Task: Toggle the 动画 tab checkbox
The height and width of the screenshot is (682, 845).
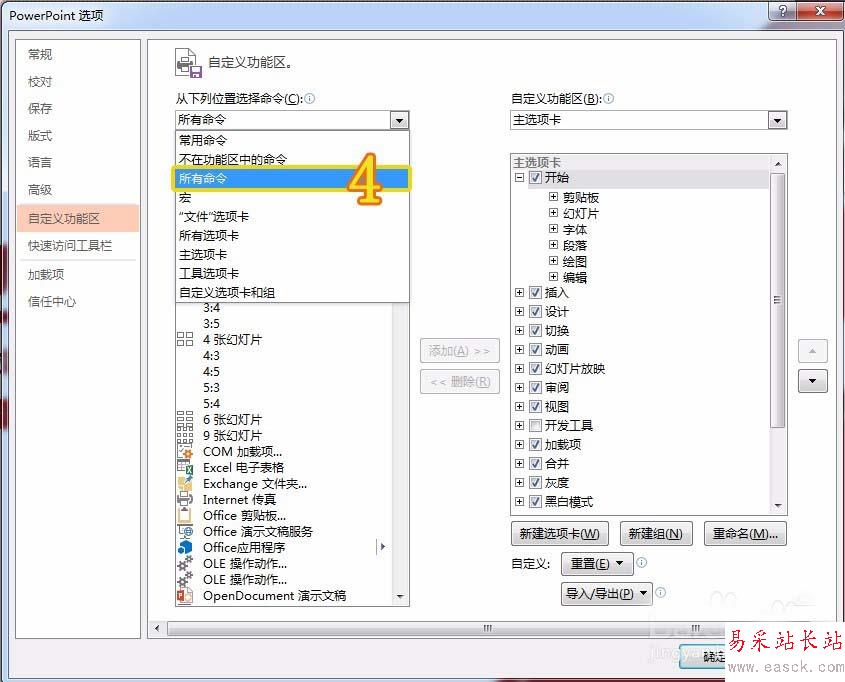Action: pyautogui.click(x=535, y=349)
